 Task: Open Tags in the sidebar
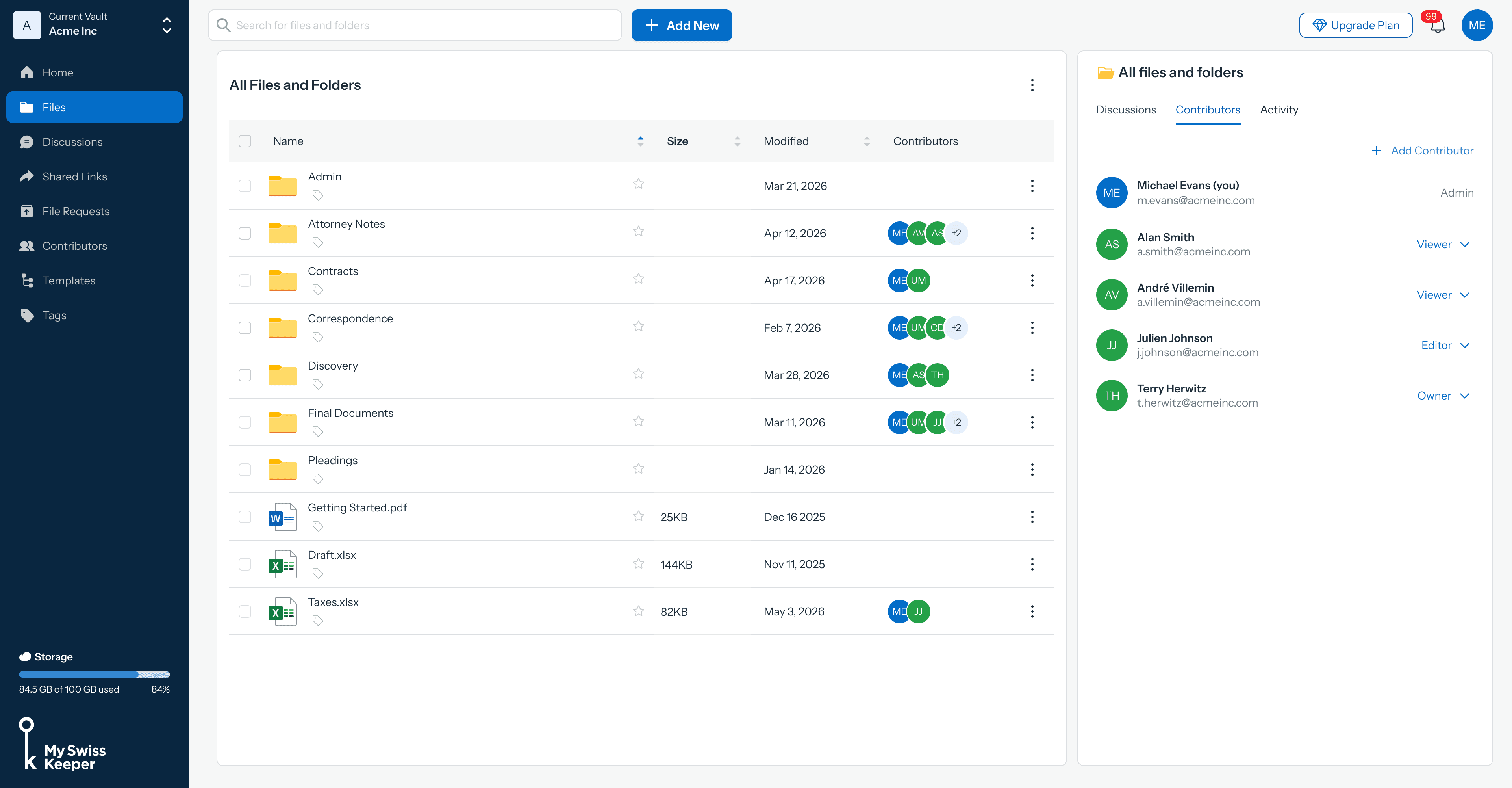(x=94, y=315)
